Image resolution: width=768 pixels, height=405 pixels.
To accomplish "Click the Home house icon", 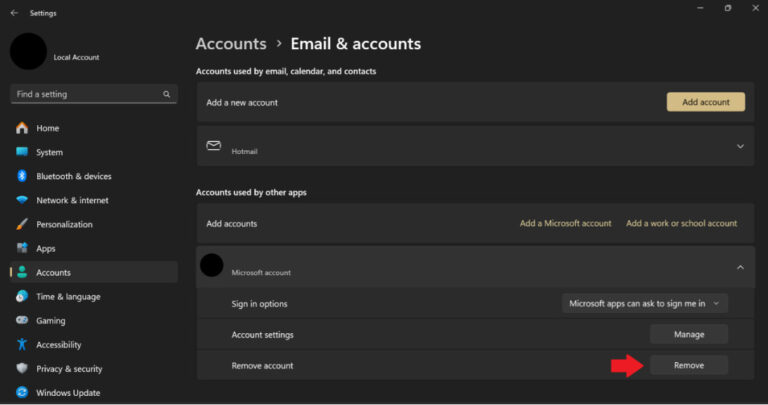I will (22, 128).
